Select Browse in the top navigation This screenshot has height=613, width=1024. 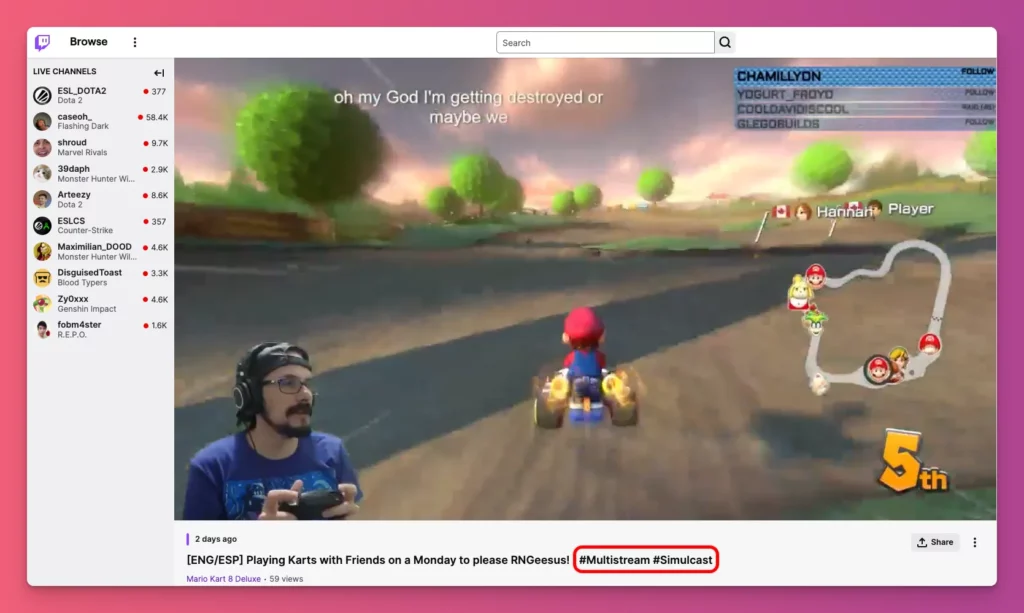(88, 41)
